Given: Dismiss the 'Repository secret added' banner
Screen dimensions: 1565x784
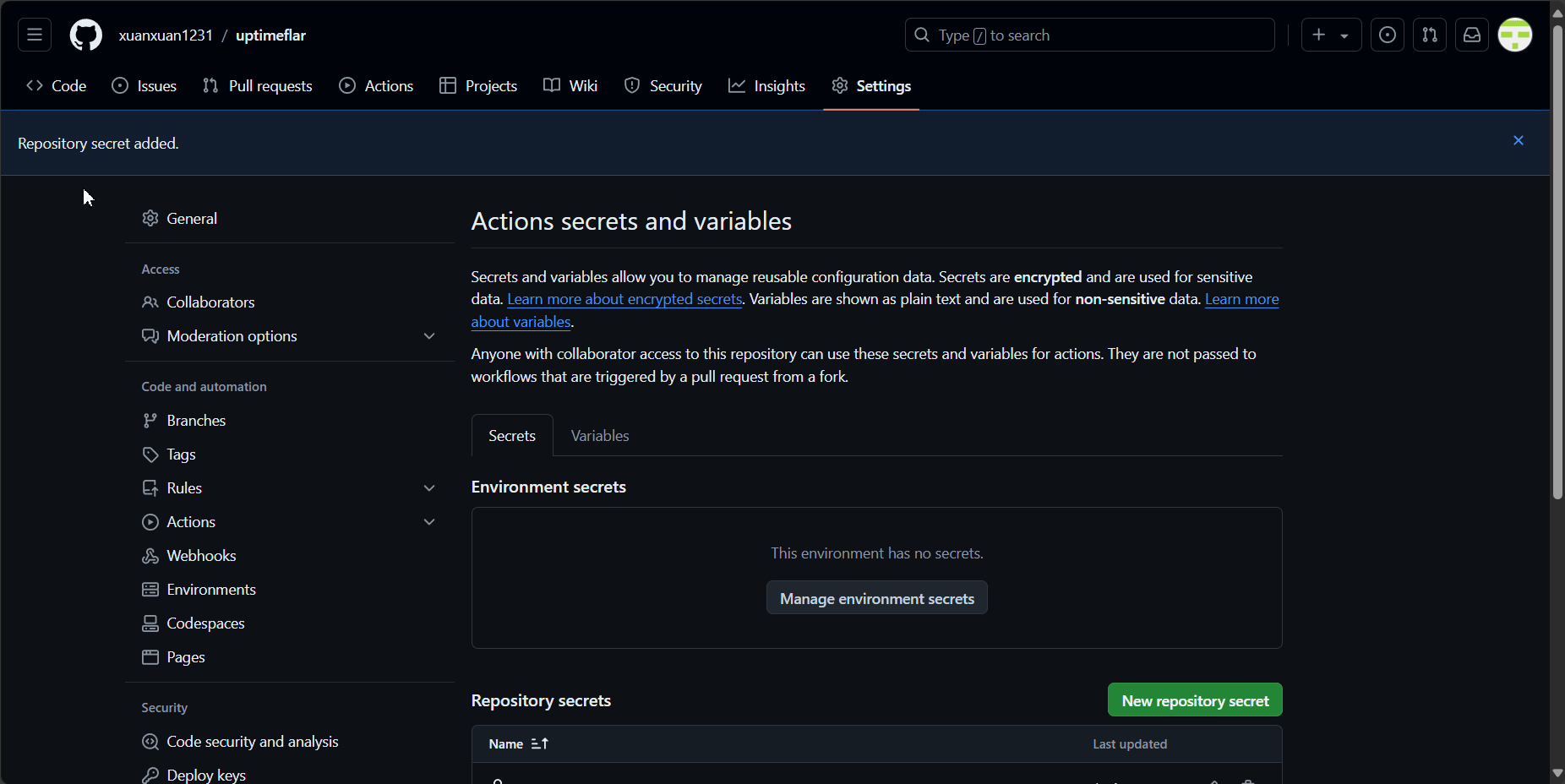Looking at the screenshot, I should (x=1519, y=141).
